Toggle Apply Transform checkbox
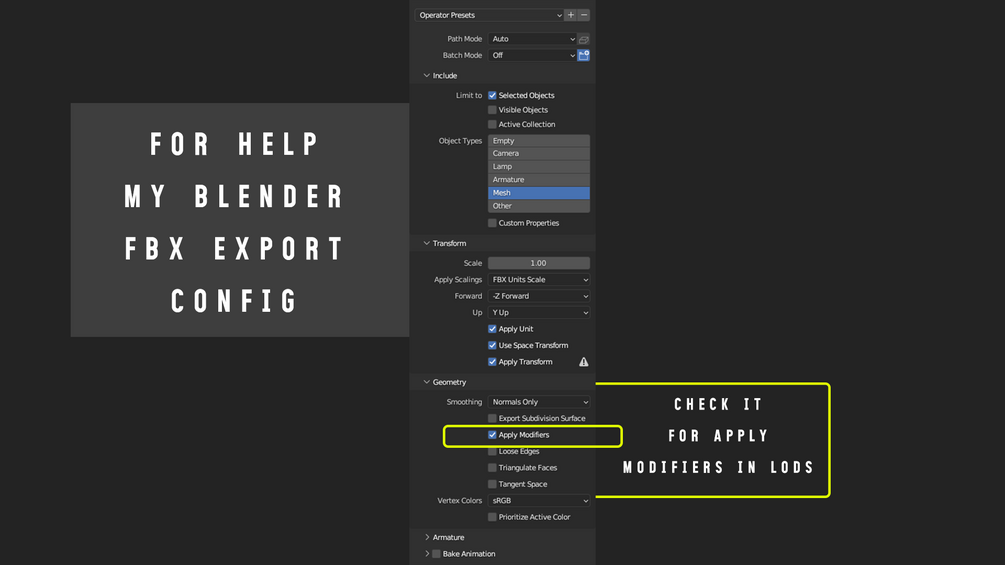1005x565 pixels. (492, 362)
